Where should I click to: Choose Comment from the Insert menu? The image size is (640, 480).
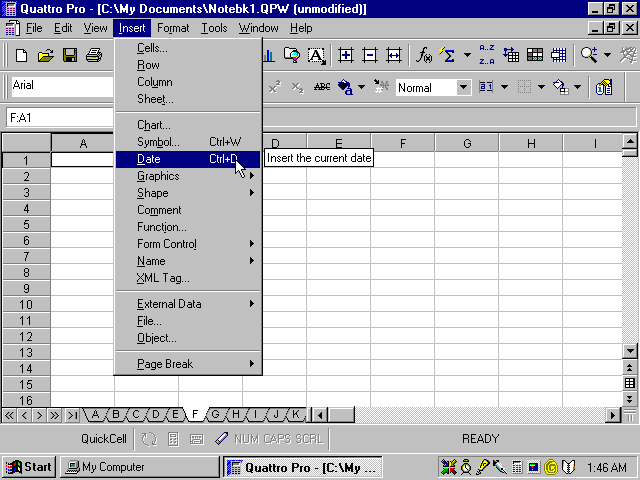click(188, 210)
